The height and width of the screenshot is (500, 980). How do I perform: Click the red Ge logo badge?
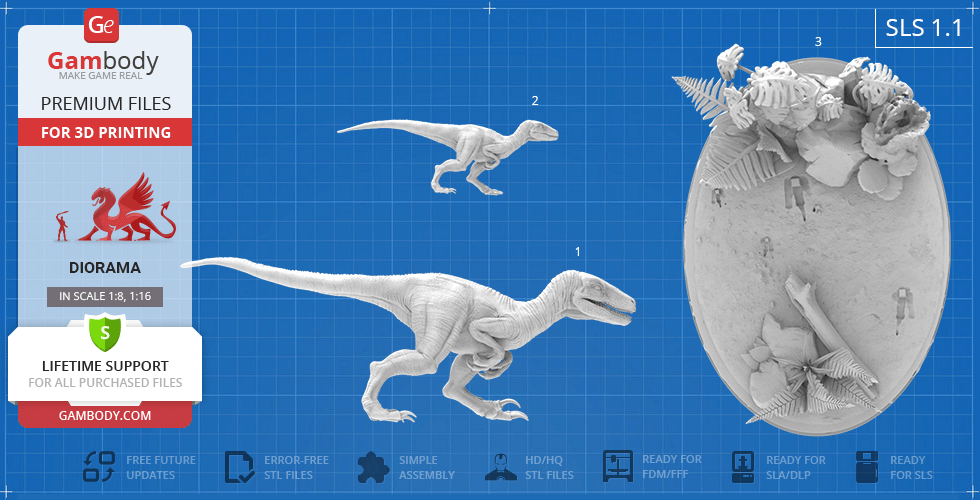point(104,23)
